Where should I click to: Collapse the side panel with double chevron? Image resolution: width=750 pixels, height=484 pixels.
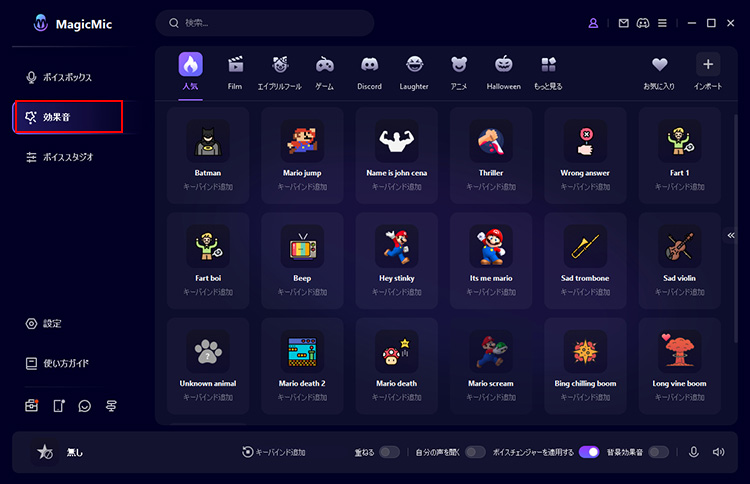731,235
